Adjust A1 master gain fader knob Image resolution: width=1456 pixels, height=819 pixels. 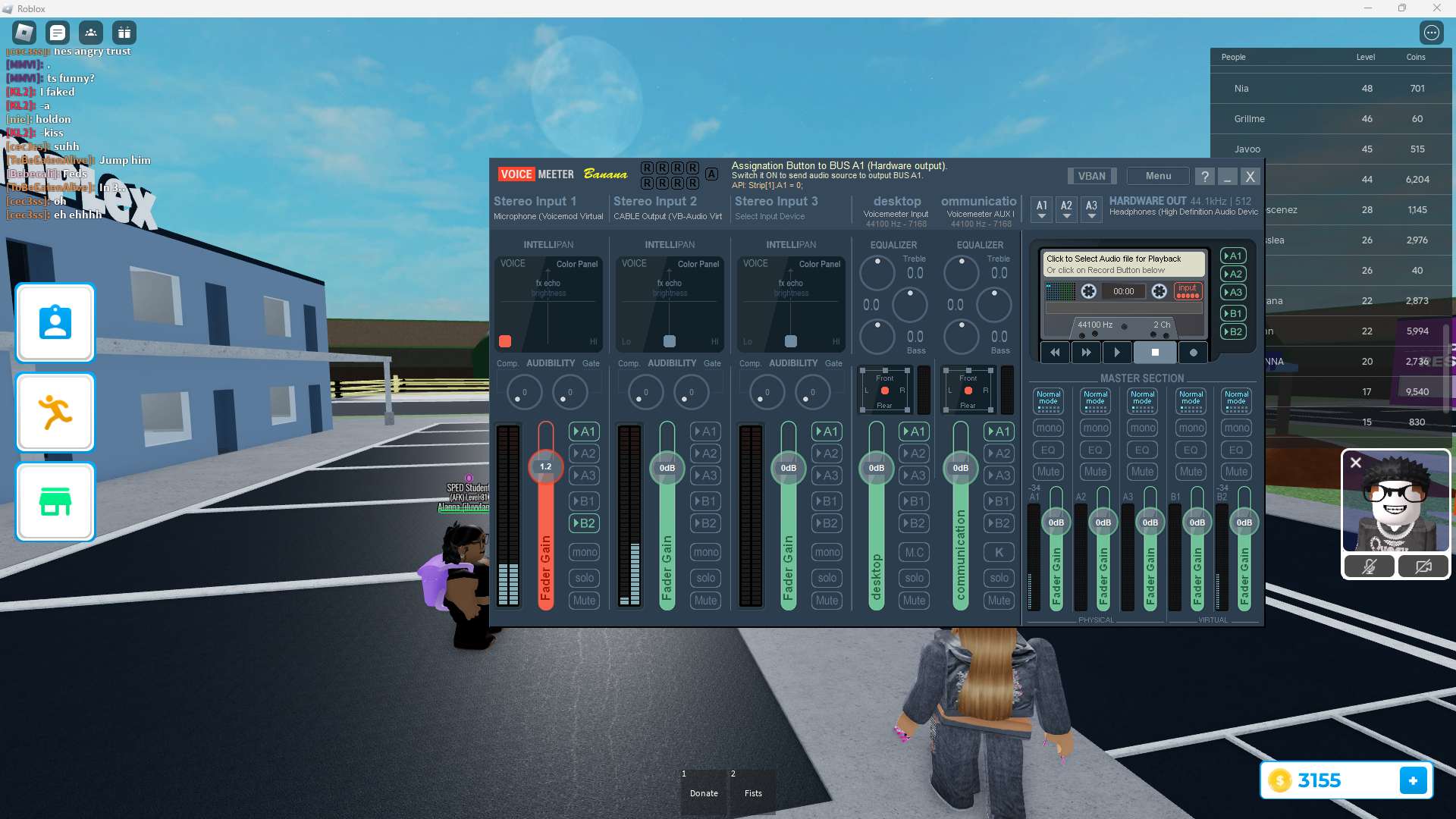coord(1056,522)
